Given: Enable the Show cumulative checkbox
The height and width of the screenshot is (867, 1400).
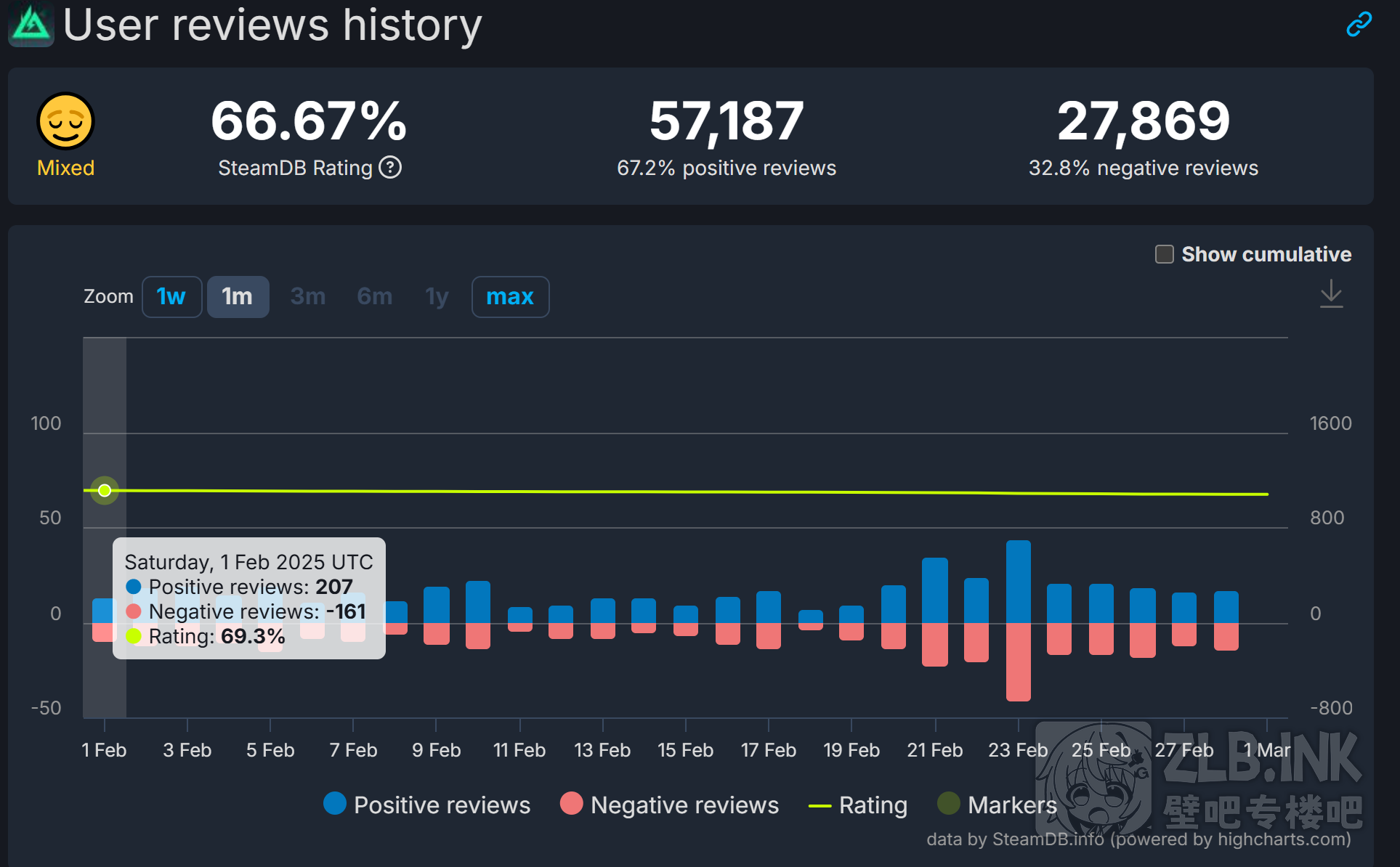Looking at the screenshot, I should (1164, 254).
